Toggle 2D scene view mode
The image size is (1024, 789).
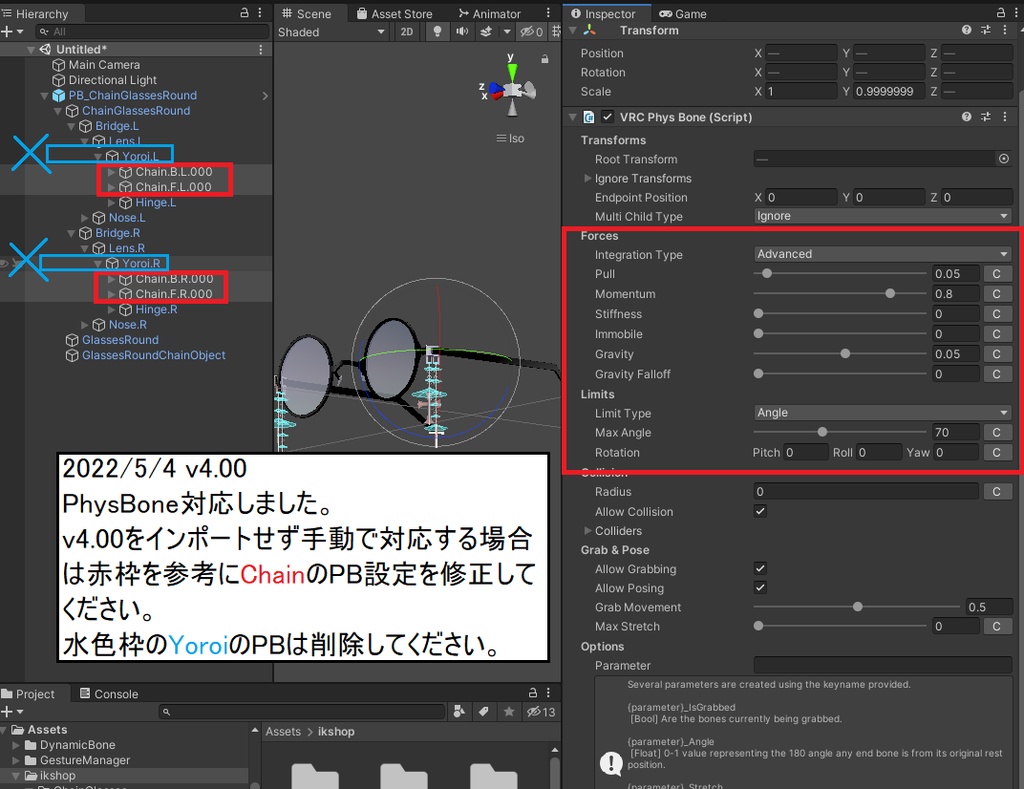407,31
